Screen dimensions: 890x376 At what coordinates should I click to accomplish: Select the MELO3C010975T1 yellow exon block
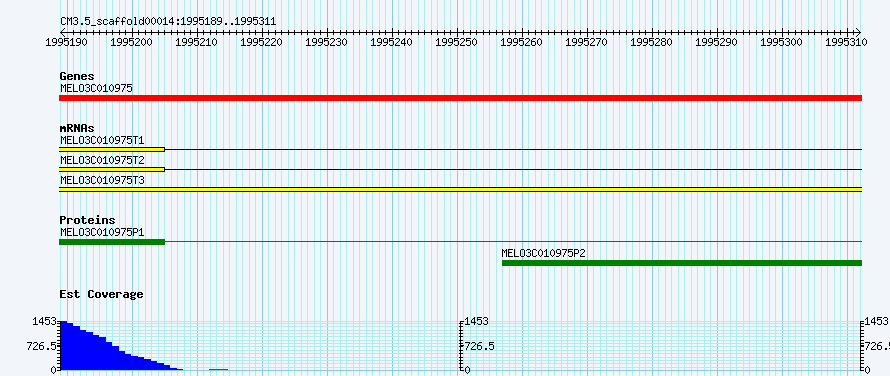[x=112, y=149]
